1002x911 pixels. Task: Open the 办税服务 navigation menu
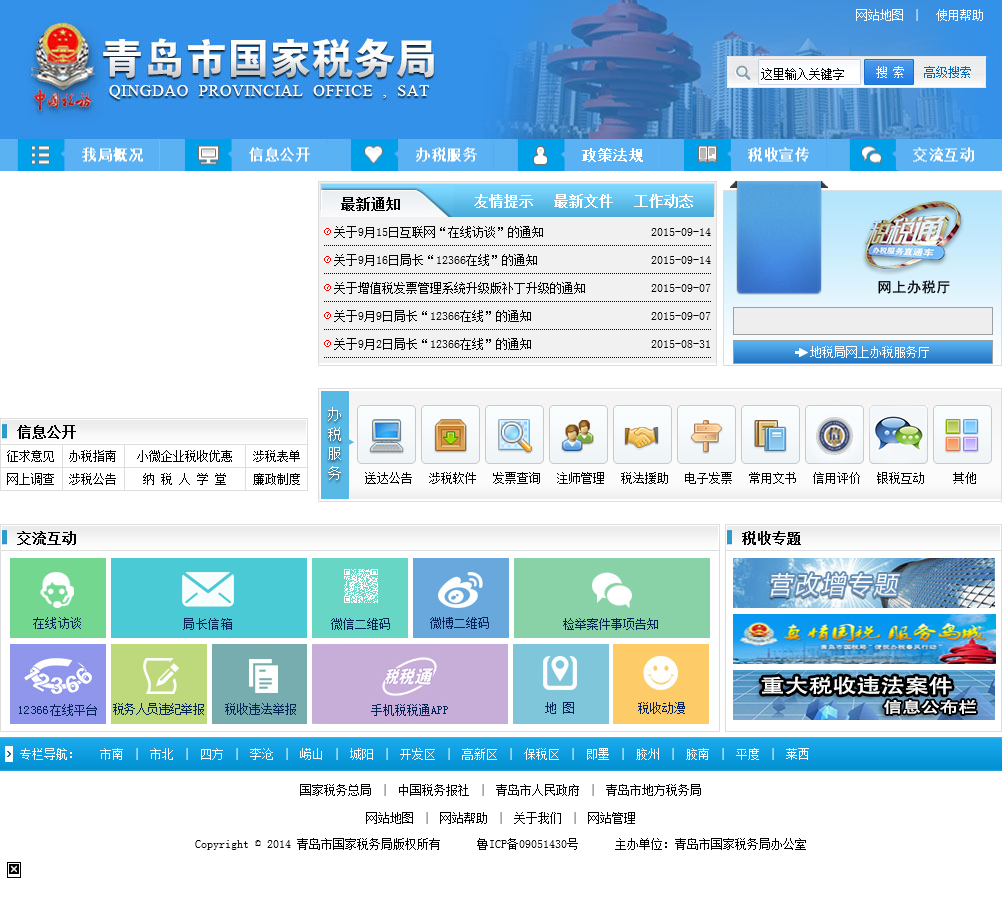[x=445, y=155]
